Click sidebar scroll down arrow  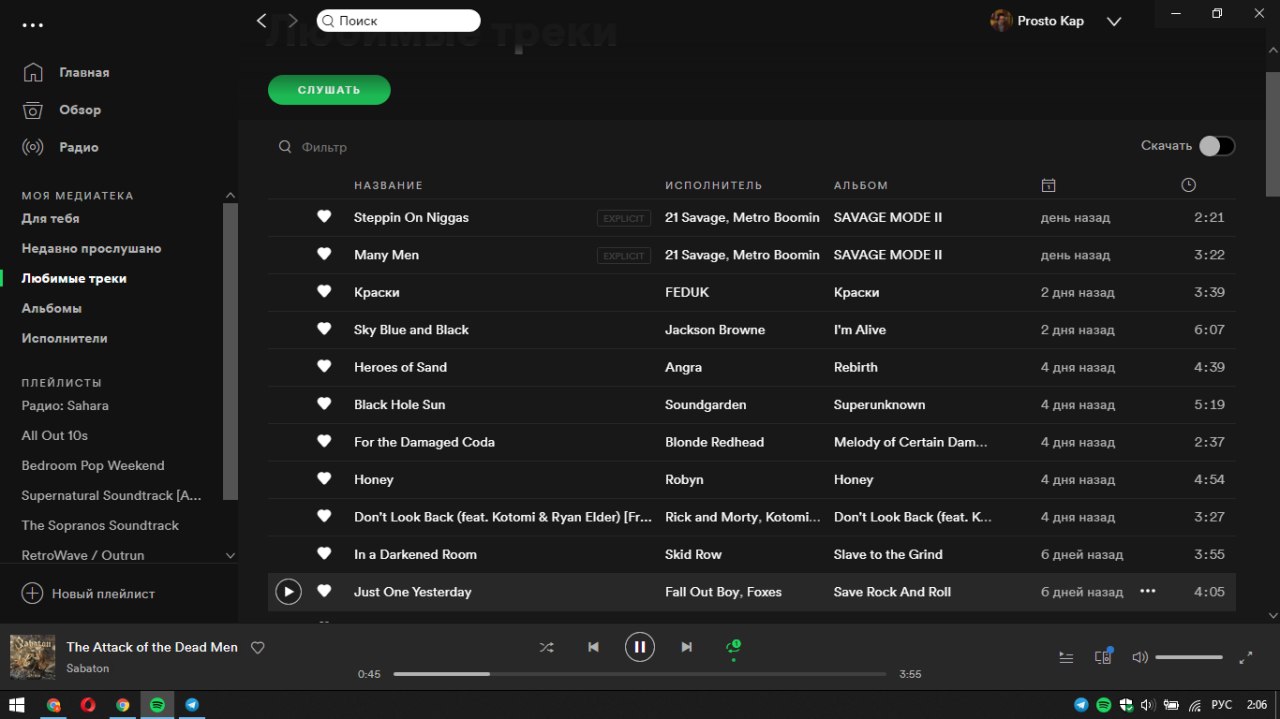[x=230, y=555]
